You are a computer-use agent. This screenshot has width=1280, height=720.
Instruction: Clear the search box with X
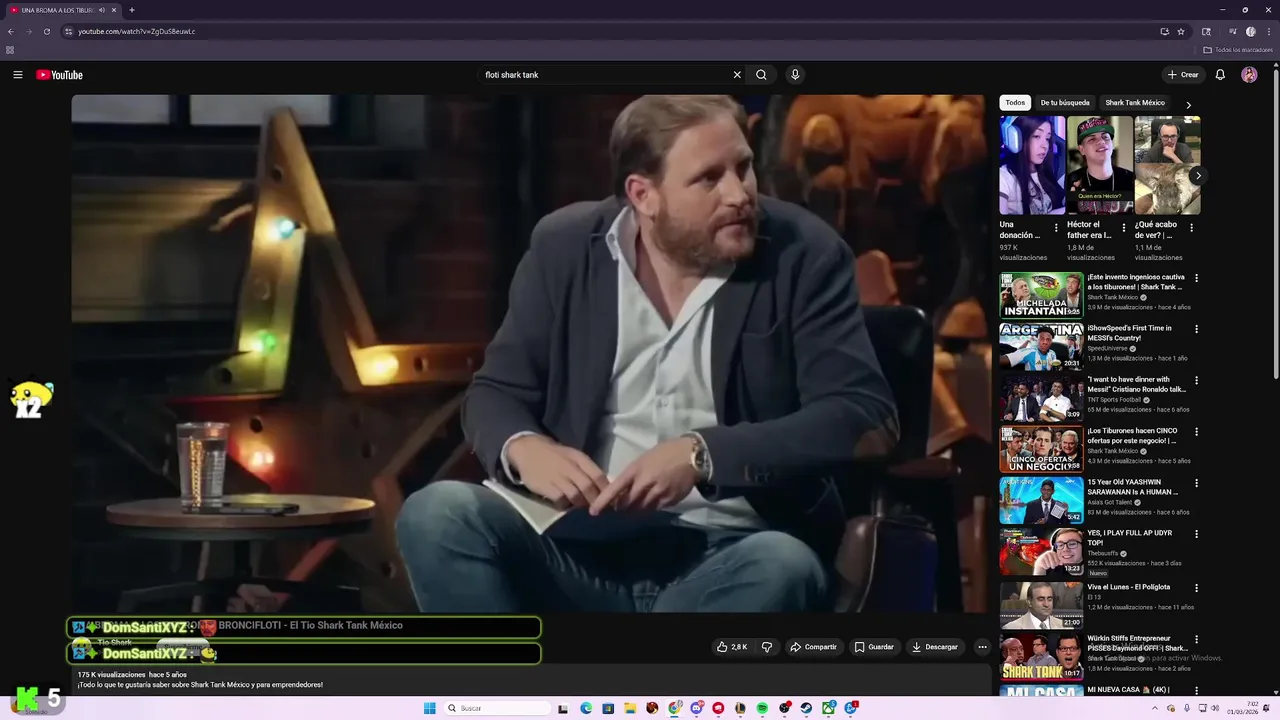(x=737, y=75)
